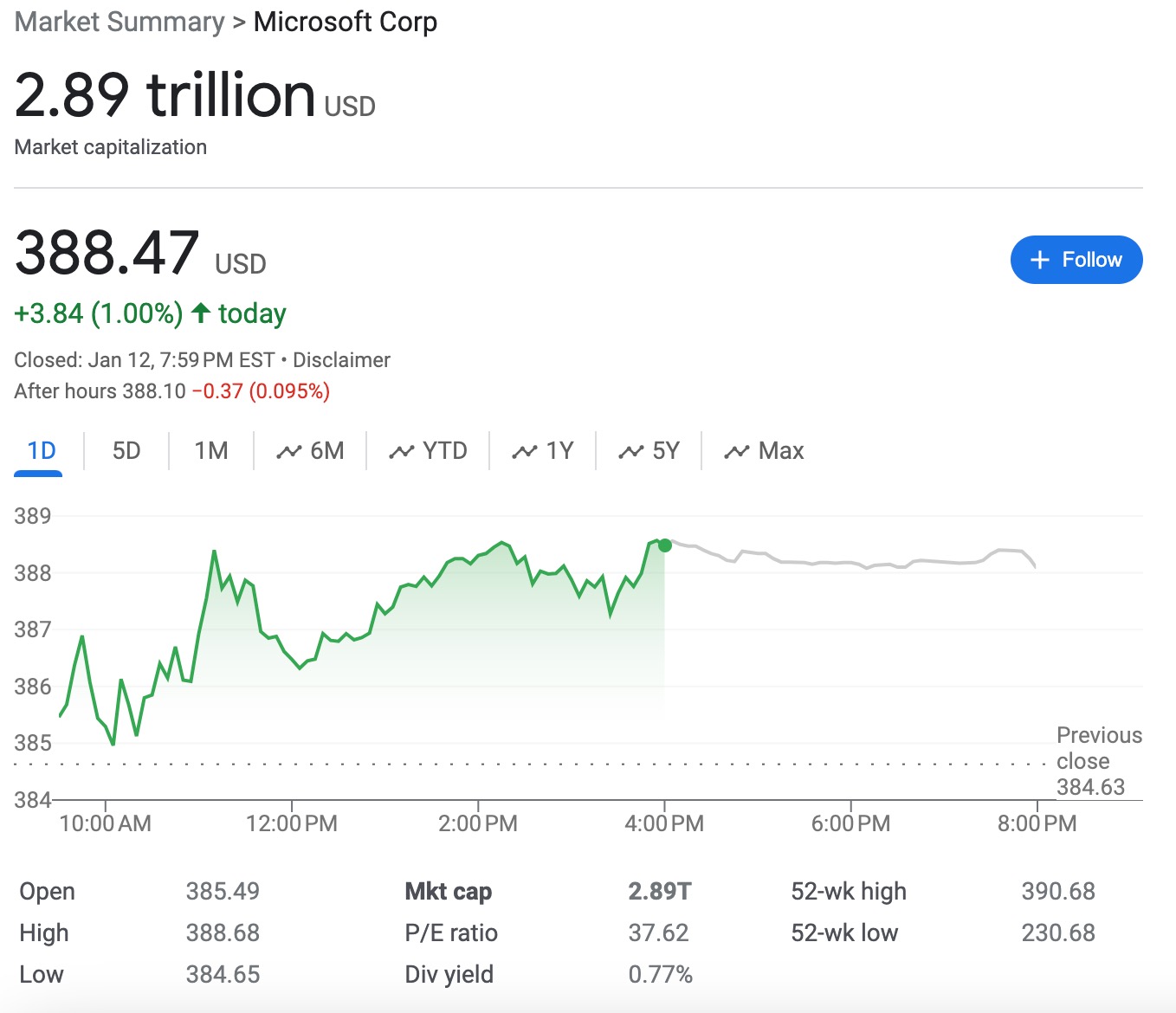Click the 10:00 AM axis label
The image size is (1176, 1013).
[105, 823]
